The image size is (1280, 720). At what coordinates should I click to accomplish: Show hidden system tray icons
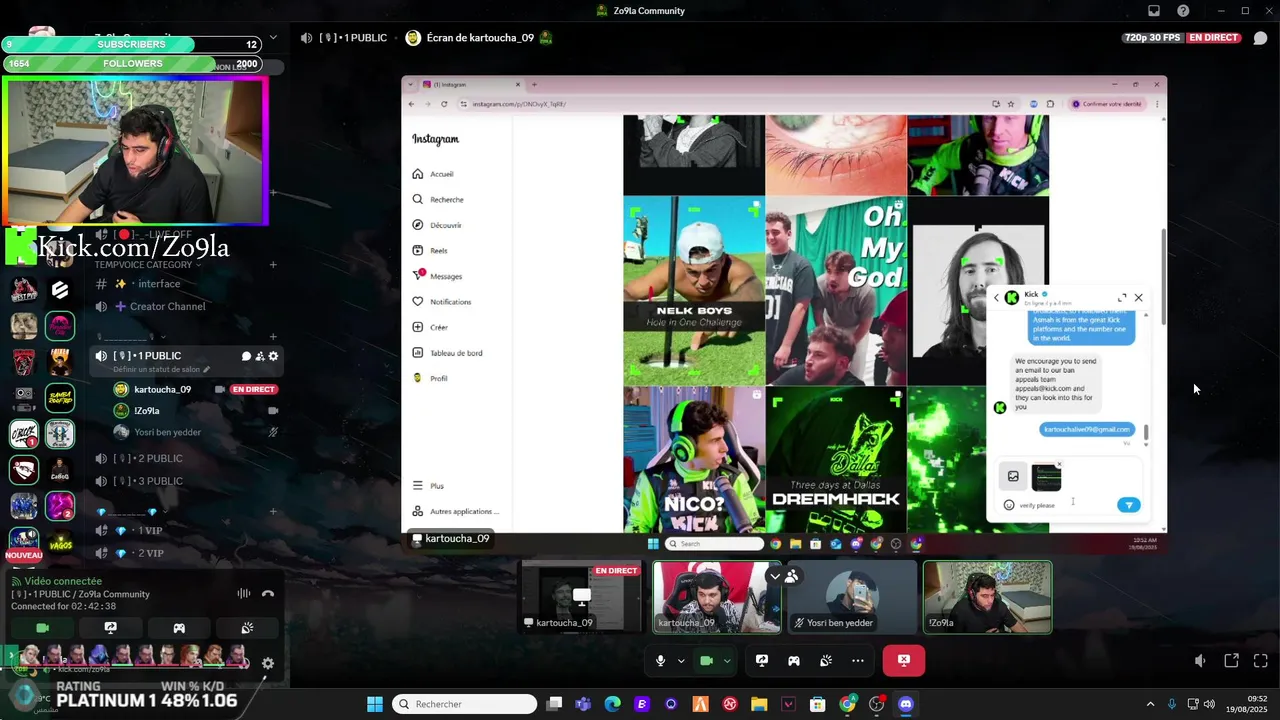coord(1150,704)
